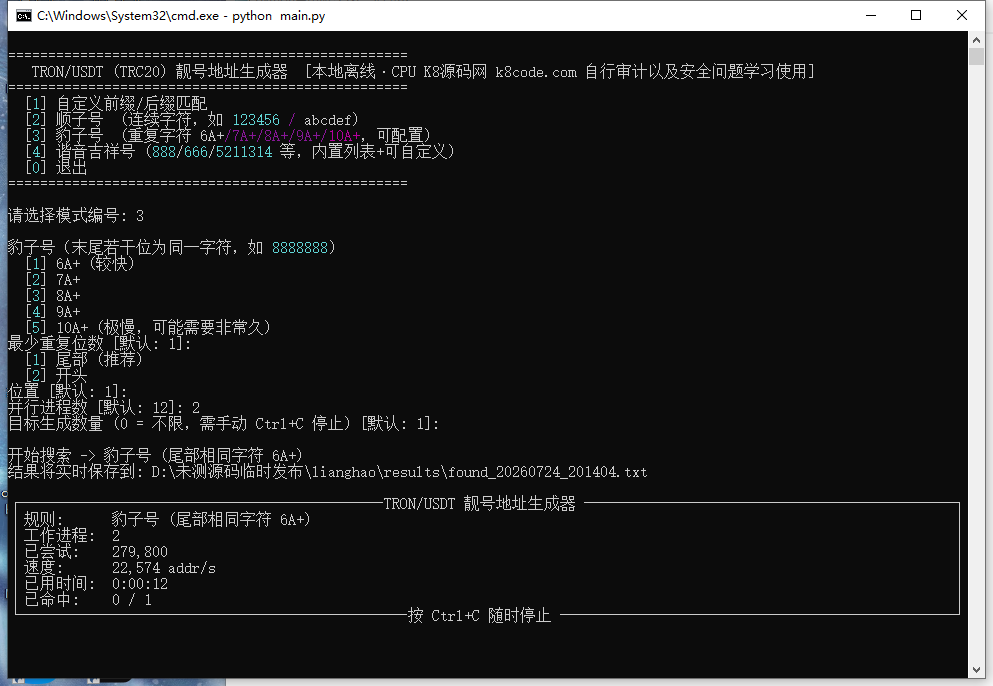The height and width of the screenshot is (686, 993).
Task: Click the hits value '0 / 1'
Action: tap(132, 600)
